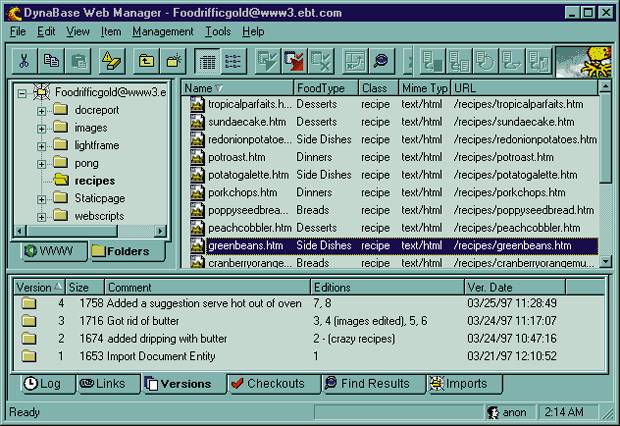Image resolution: width=620 pixels, height=426 pixels.
Task: Switch to the WWW tab
Action: pyautogui.click(x=53, y=251)
